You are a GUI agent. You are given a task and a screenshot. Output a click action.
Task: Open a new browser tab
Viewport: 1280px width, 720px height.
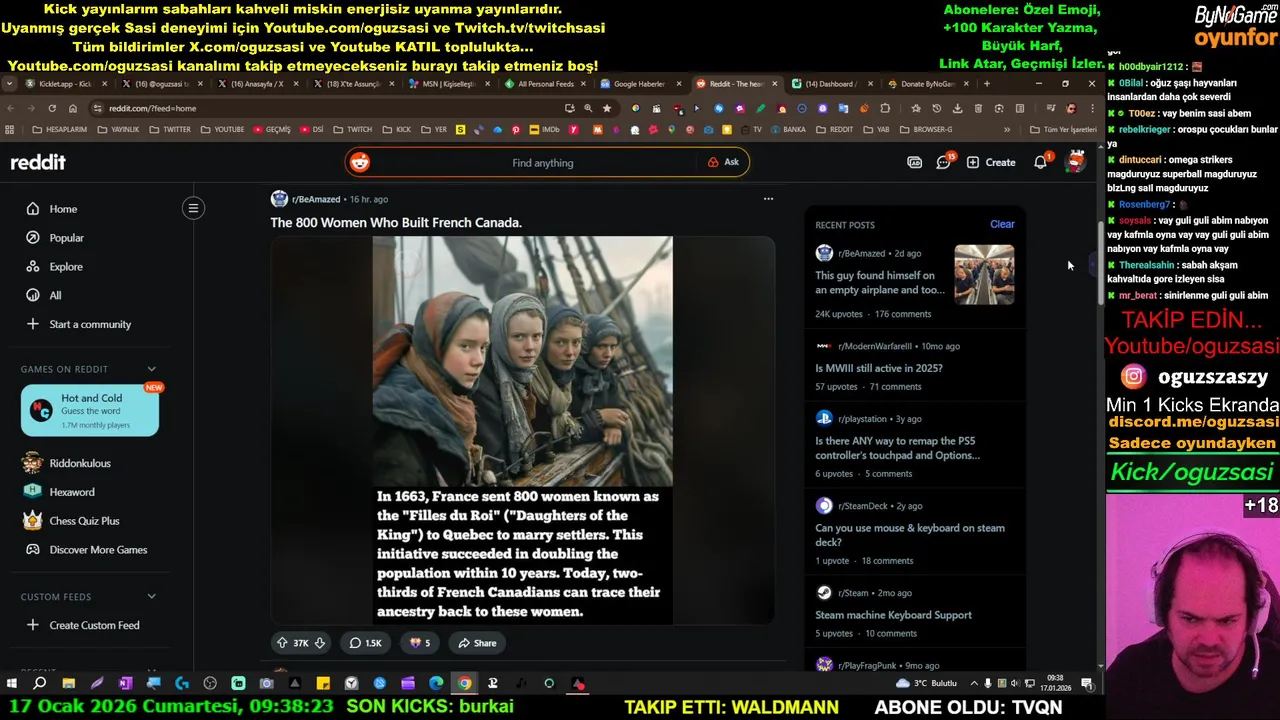[x=986, y=84]
